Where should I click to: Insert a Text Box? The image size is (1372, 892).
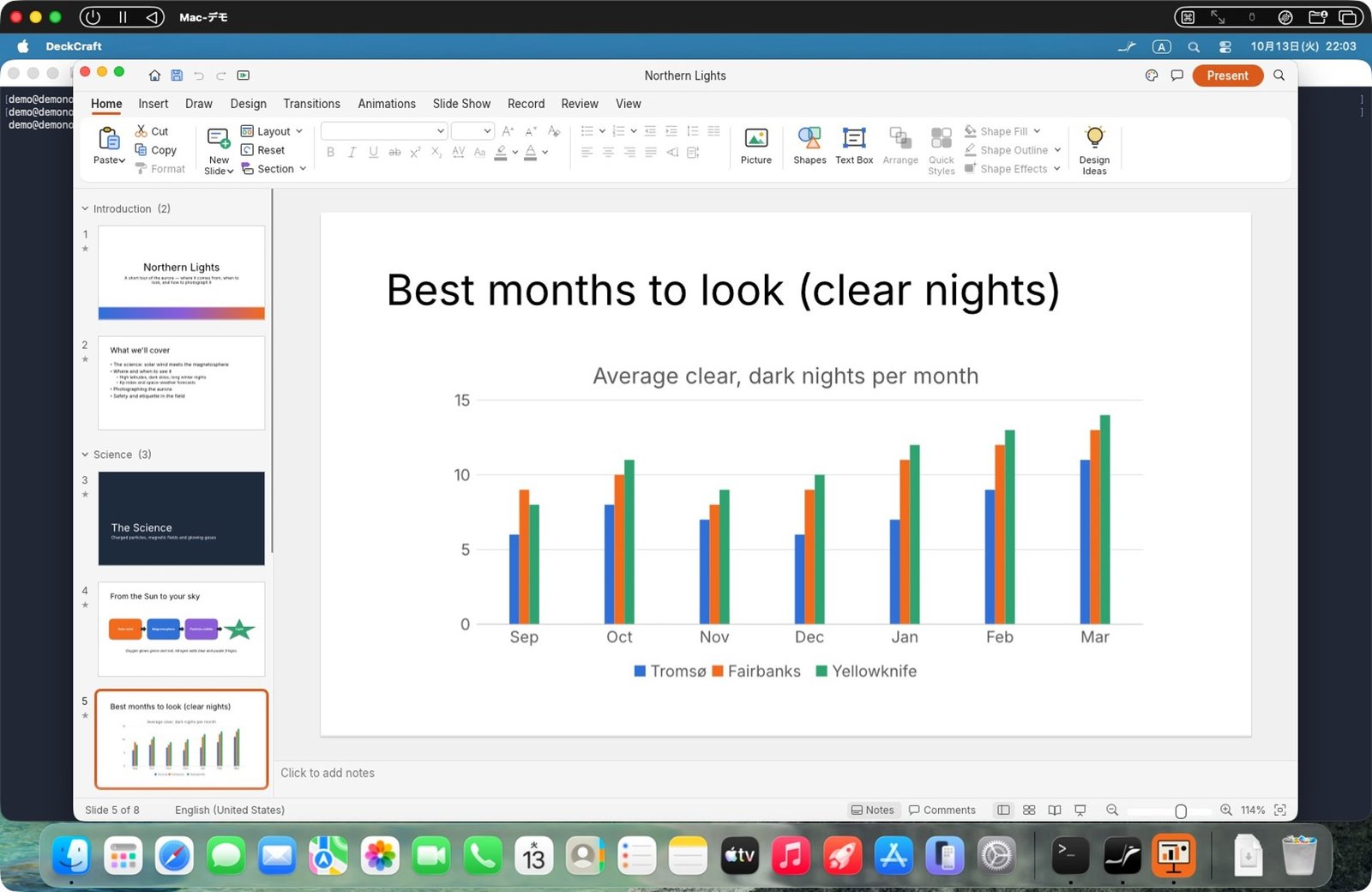pyautogui.click(x=854, y=146)
